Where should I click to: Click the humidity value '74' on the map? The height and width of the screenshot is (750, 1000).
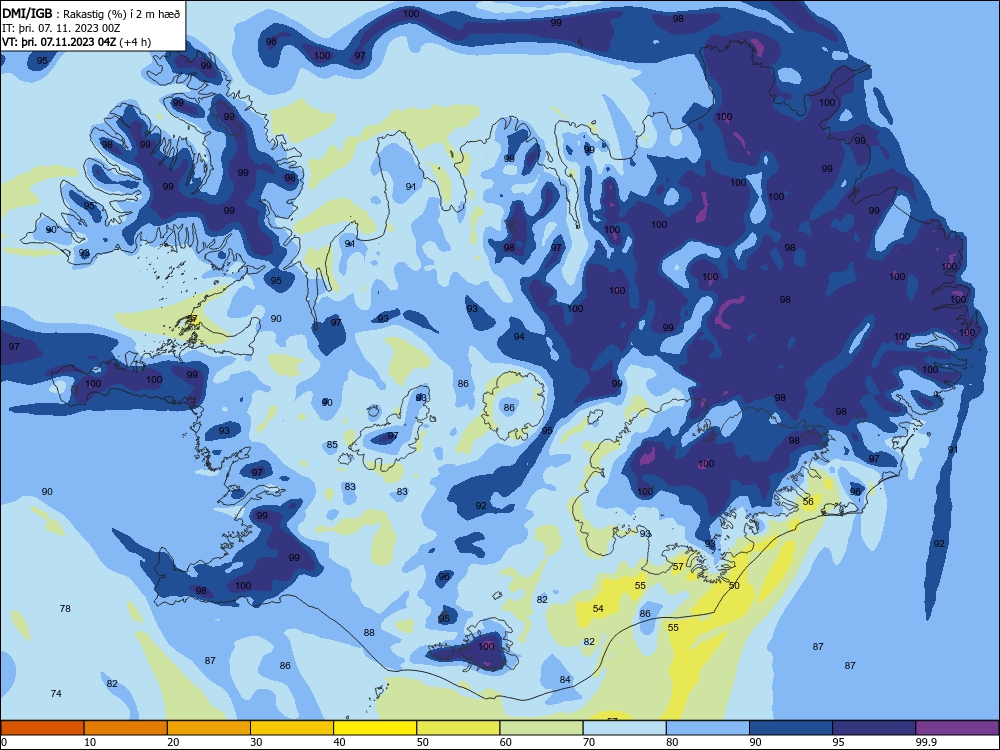[x=56, y=693]
